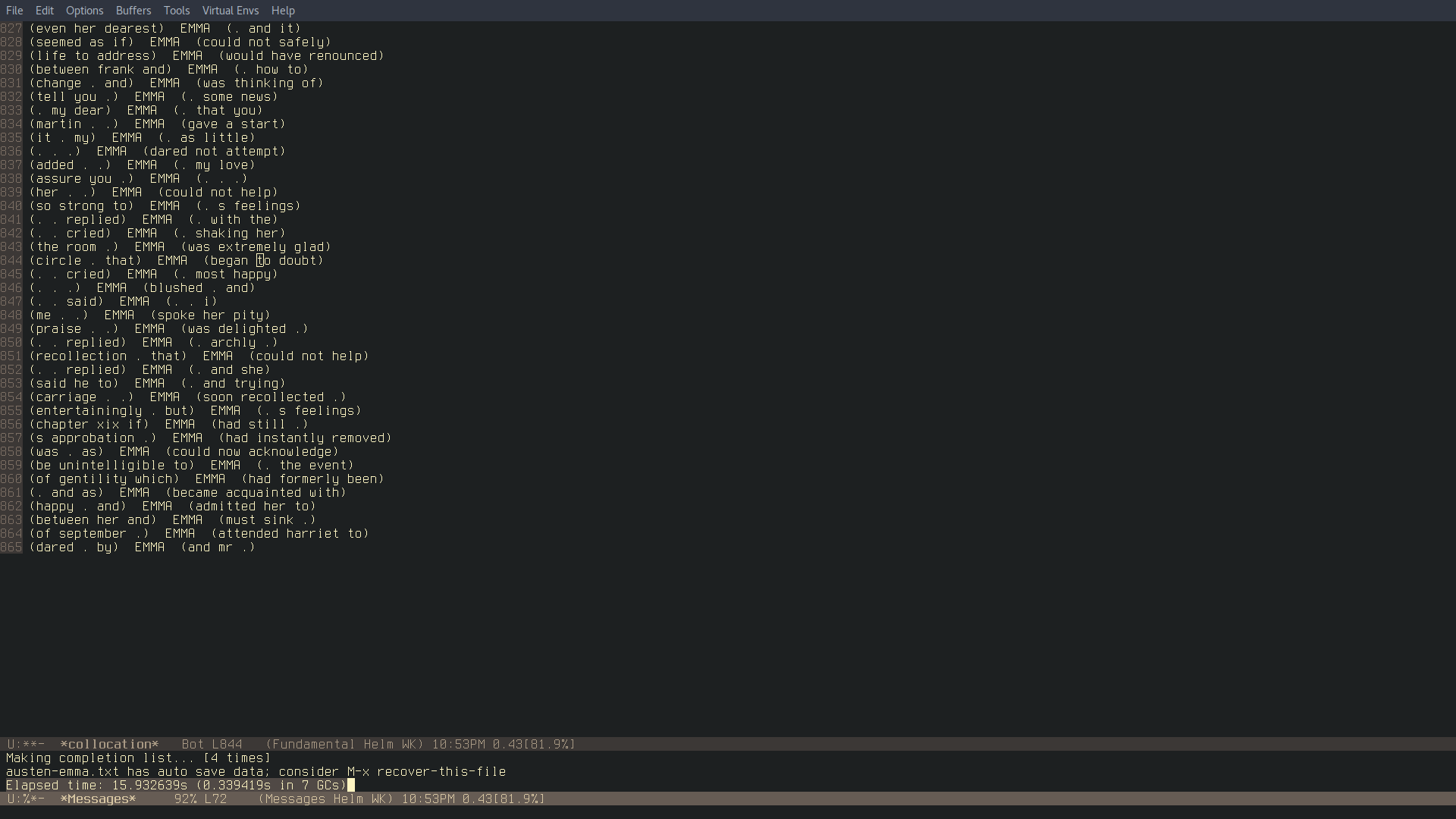Open the File menu
Viewport: 1456px width, 819px height.
click(x=14, y=11)
